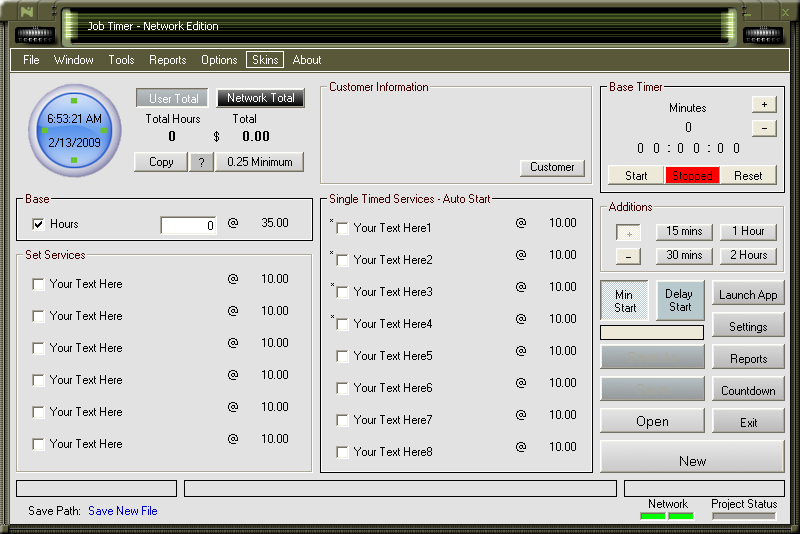Enable the Your Text Here1 timed service
The height and width of the screenshot is (534, 800).
342,228
